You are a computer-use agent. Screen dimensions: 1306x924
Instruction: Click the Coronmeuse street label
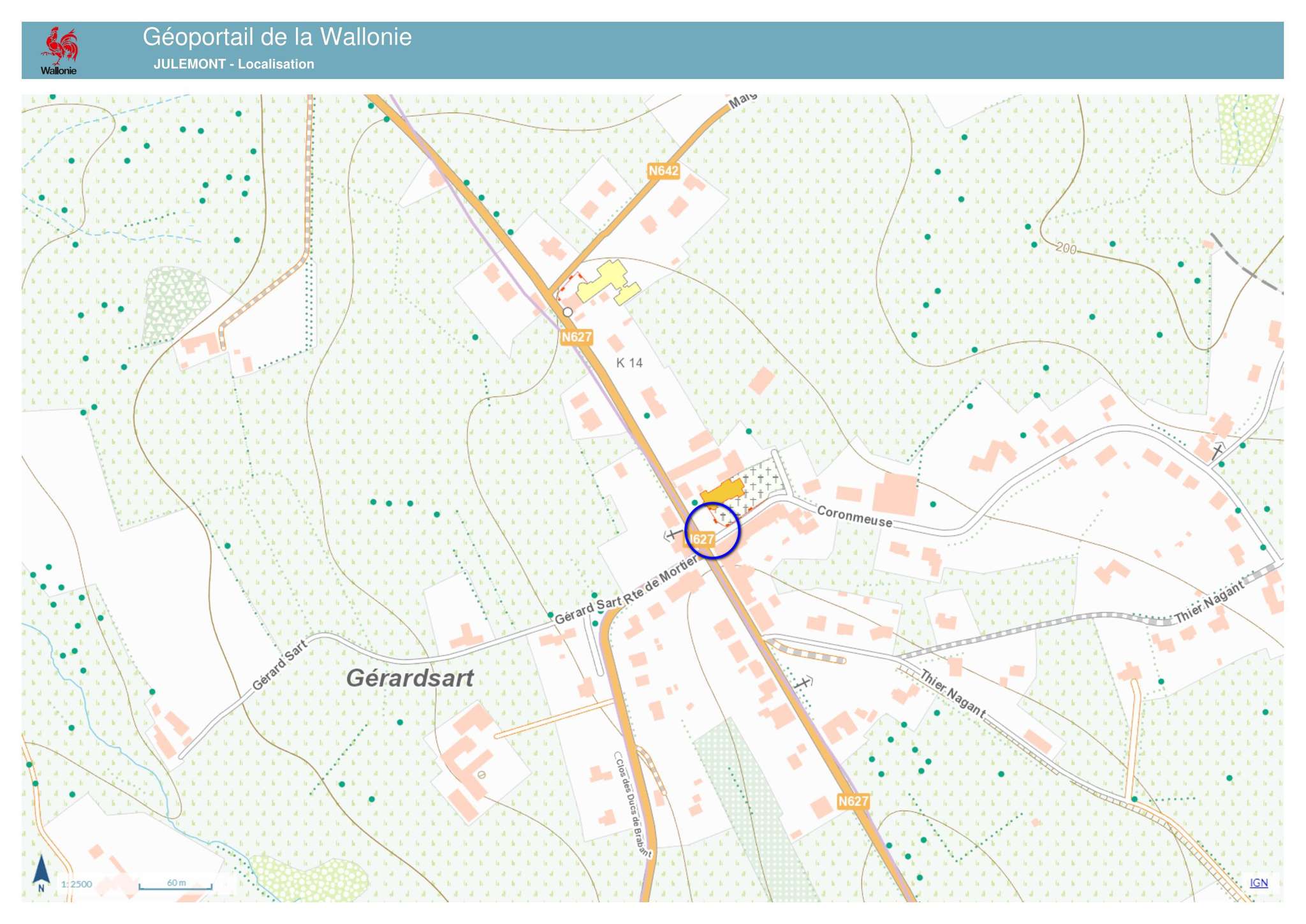point(854,517)
